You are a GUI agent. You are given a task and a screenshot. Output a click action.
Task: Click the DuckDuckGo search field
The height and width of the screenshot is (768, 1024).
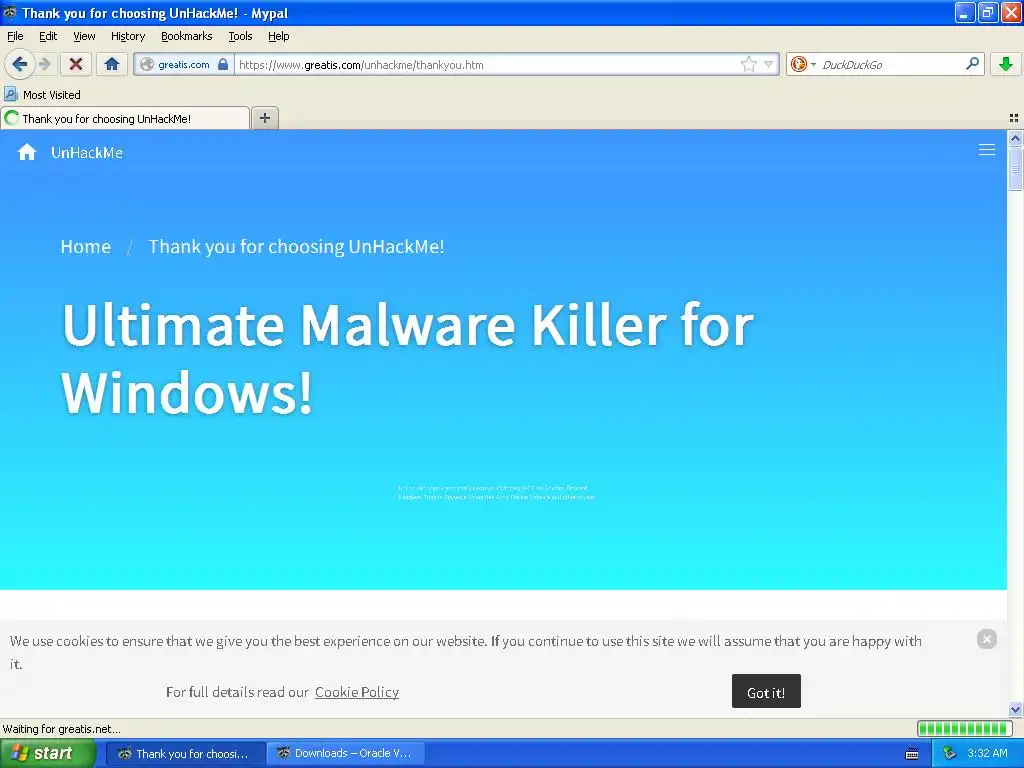pos(890,65)
